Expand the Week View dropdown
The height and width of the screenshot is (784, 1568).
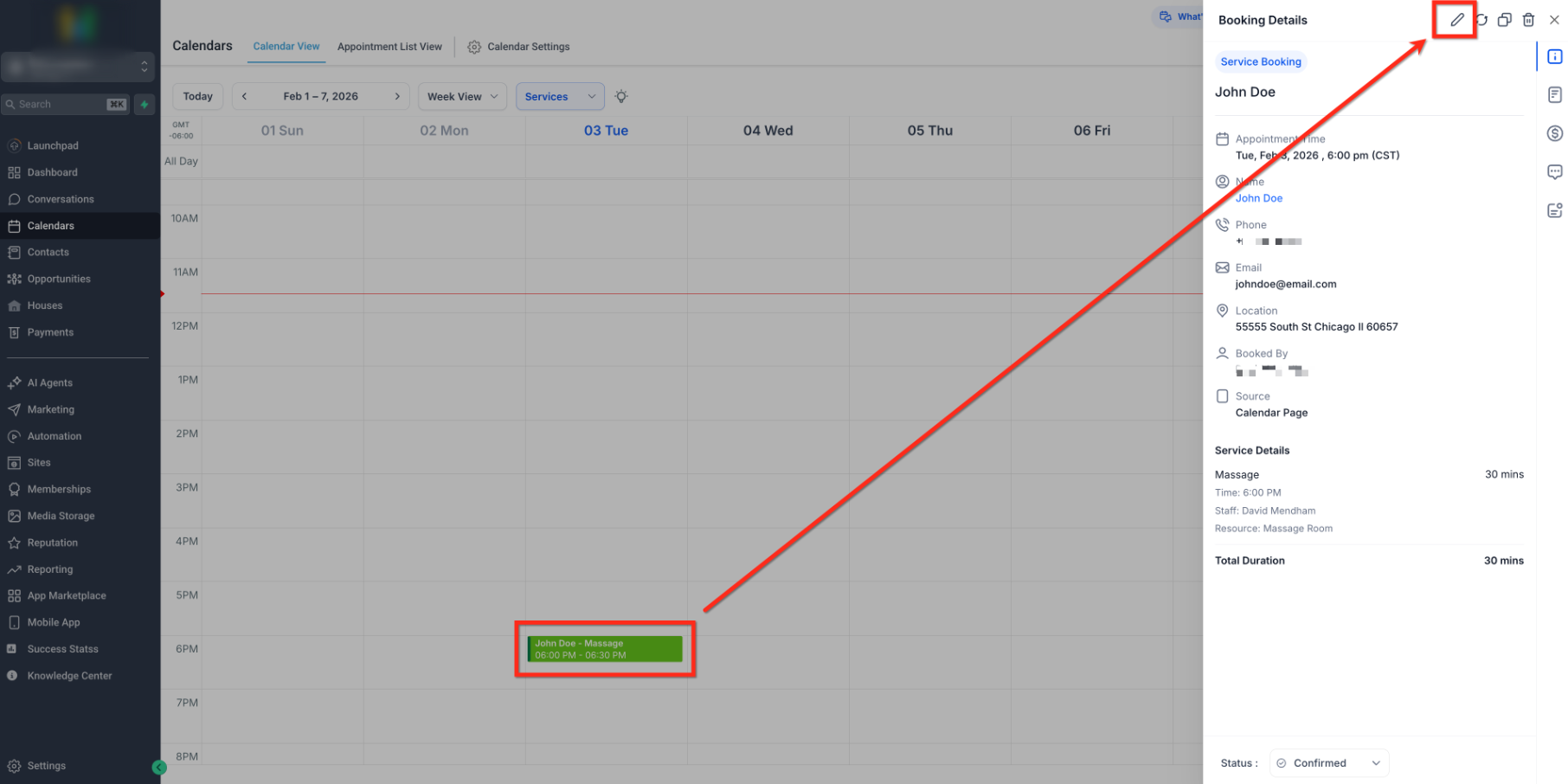[x=463, y=96]
